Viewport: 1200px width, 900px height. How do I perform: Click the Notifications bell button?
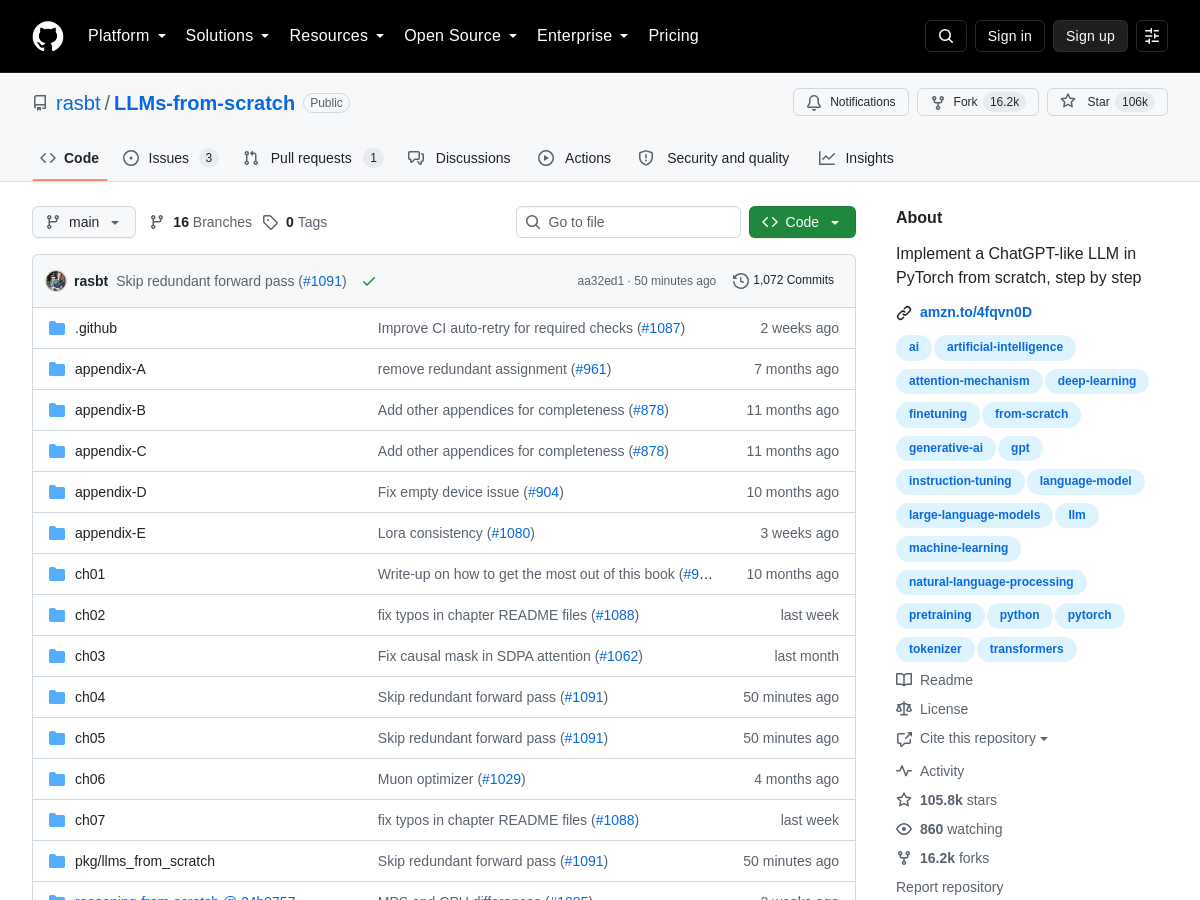click(851, 102)
